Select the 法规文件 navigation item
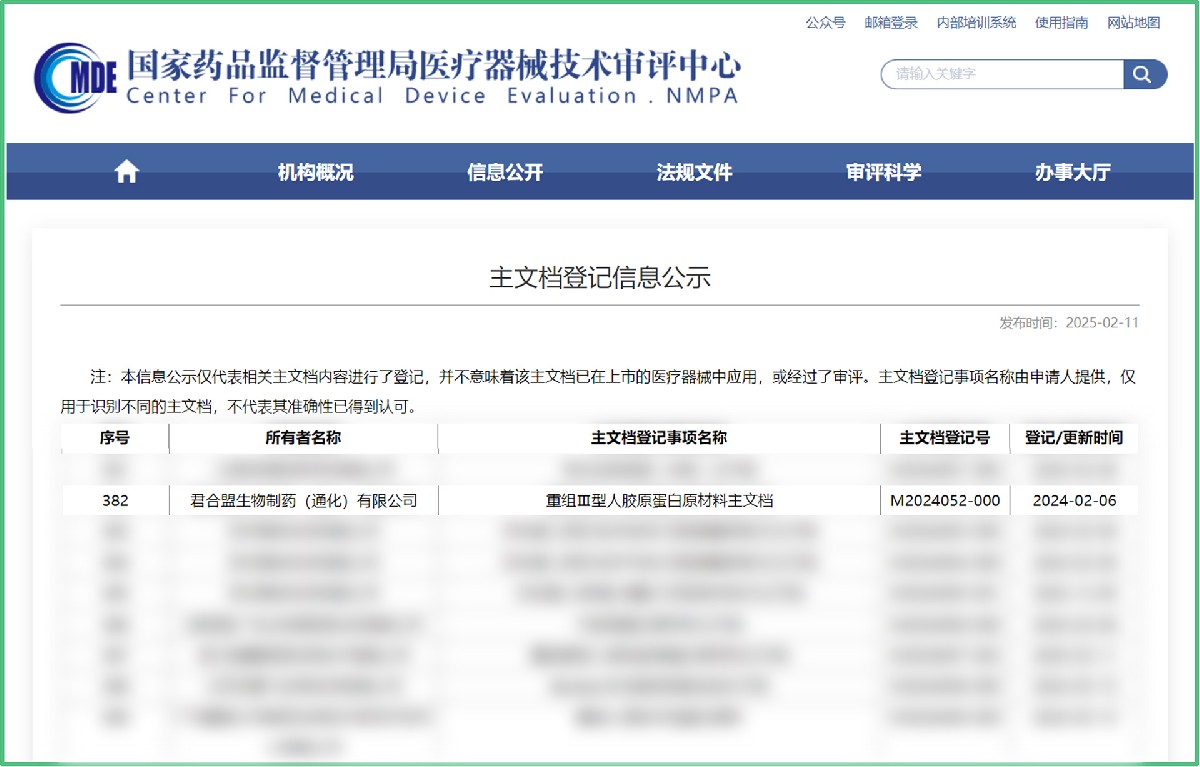The width and height of the screenshot is (1200, 767). pos(694,172)
